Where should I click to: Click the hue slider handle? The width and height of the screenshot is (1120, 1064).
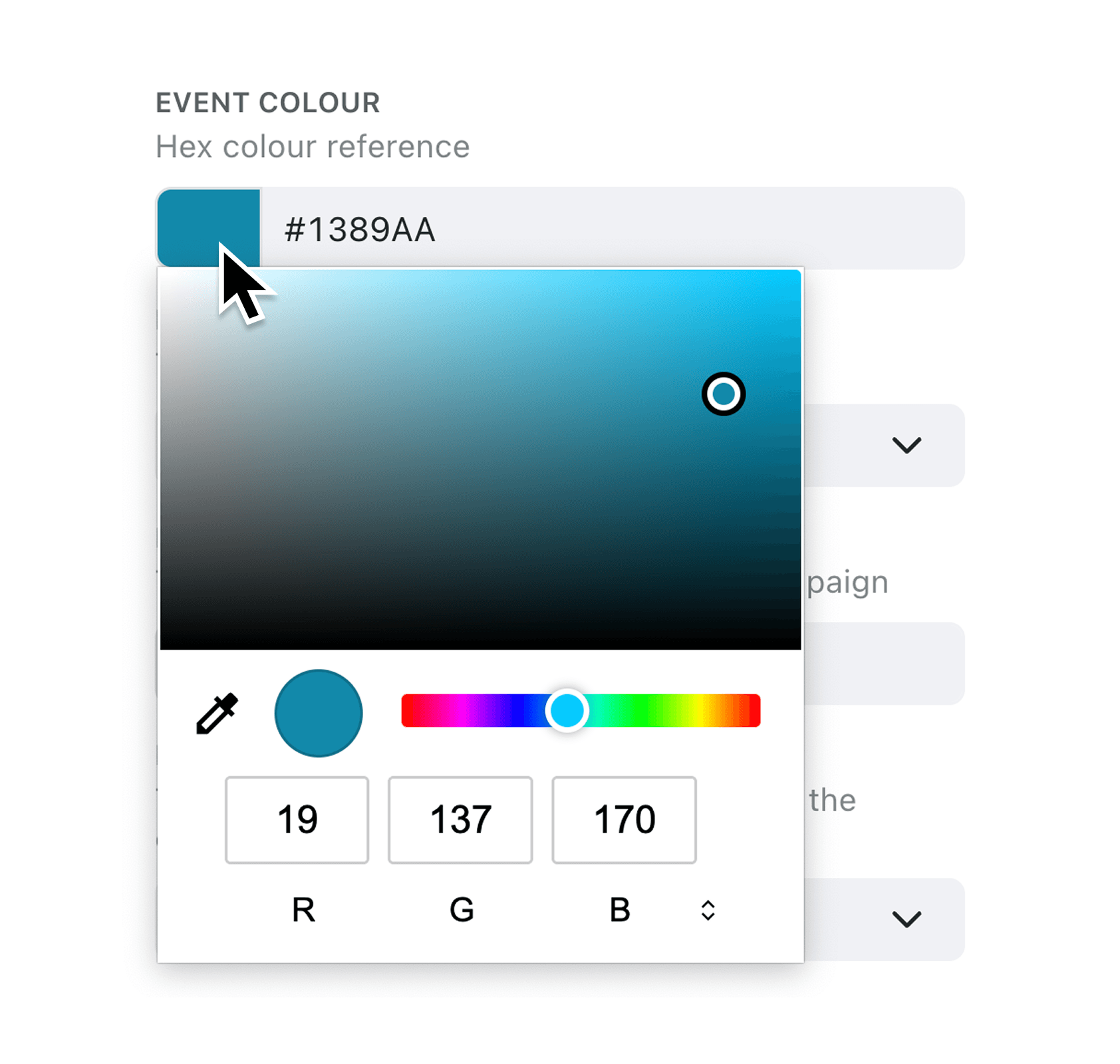(x=567, y=711)
